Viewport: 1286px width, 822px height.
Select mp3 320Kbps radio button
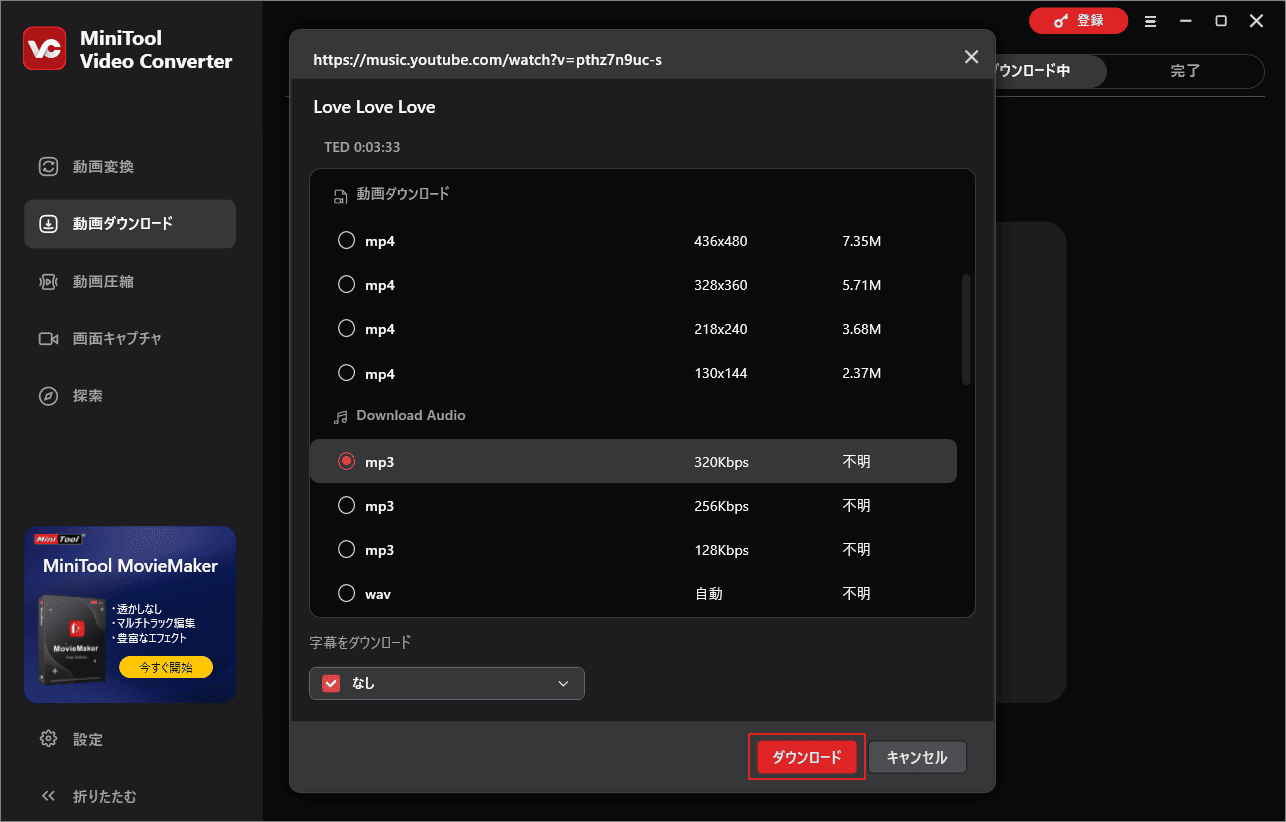[347, 461]
